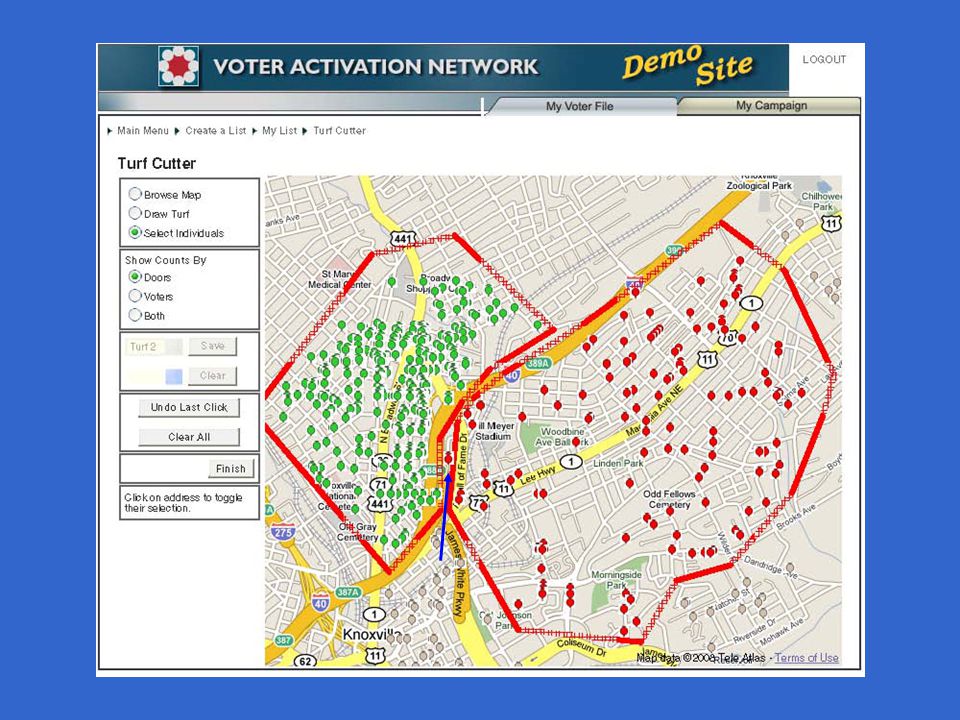
Task: Go to Main Menu breadcrumb
Action: tap(143, 130)
